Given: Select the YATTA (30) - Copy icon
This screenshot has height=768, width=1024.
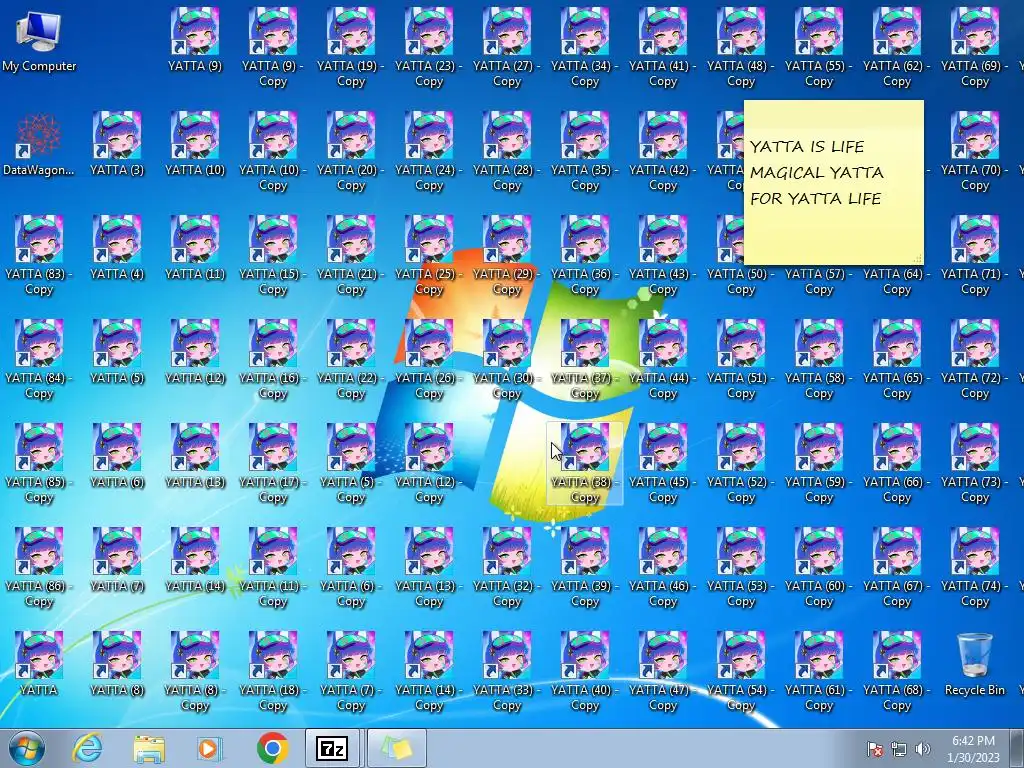Looking at the screenshot, I should (x=507, y=359).
